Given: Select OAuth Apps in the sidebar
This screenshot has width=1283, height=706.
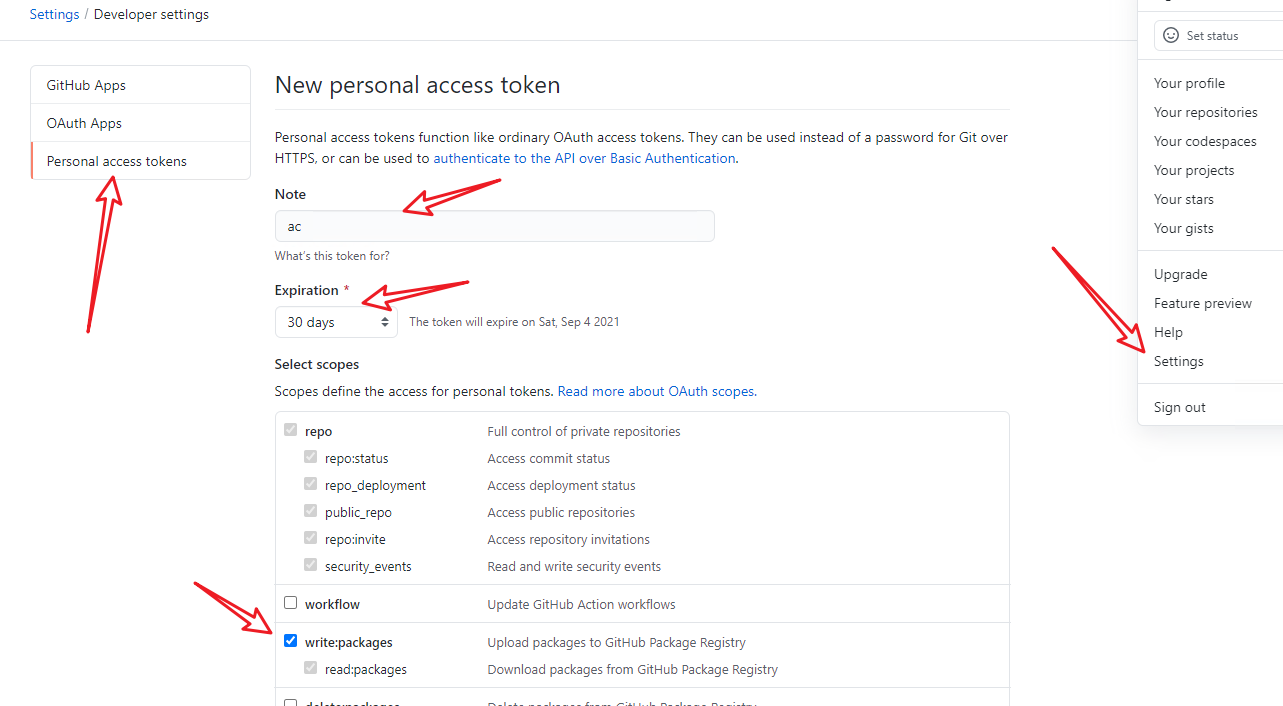Looking at the screenshot, I should pyautogui.click(x=82, y=123).
